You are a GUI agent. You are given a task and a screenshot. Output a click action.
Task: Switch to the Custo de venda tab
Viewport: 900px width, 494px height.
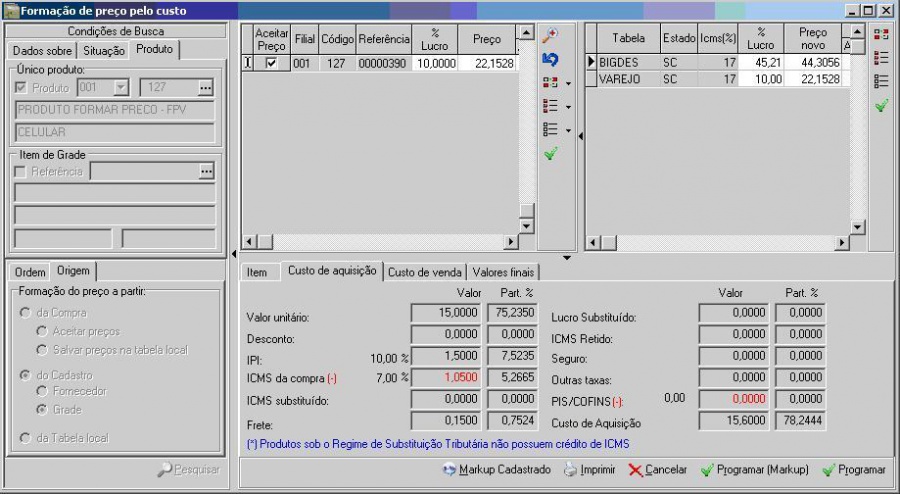424,271
